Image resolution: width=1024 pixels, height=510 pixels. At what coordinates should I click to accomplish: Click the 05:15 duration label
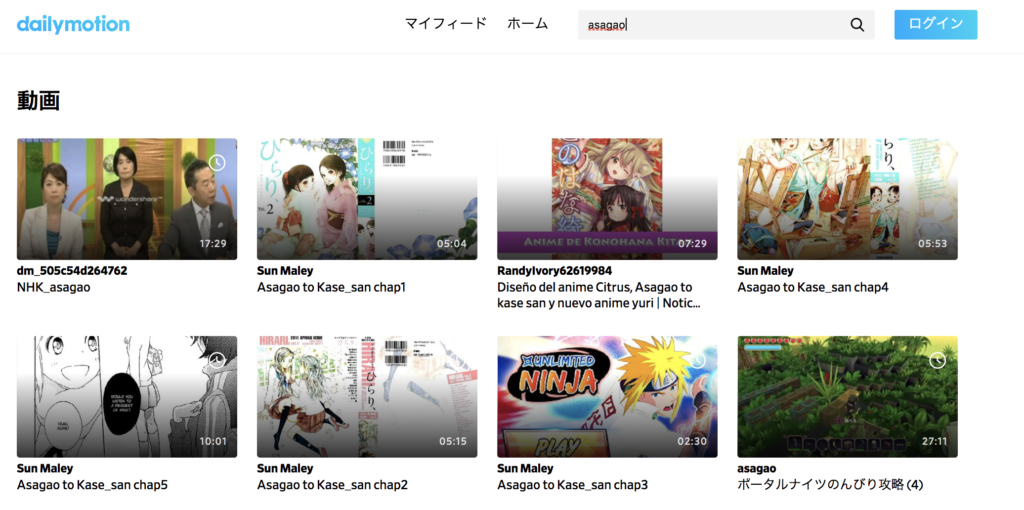[x=453, y=441]
